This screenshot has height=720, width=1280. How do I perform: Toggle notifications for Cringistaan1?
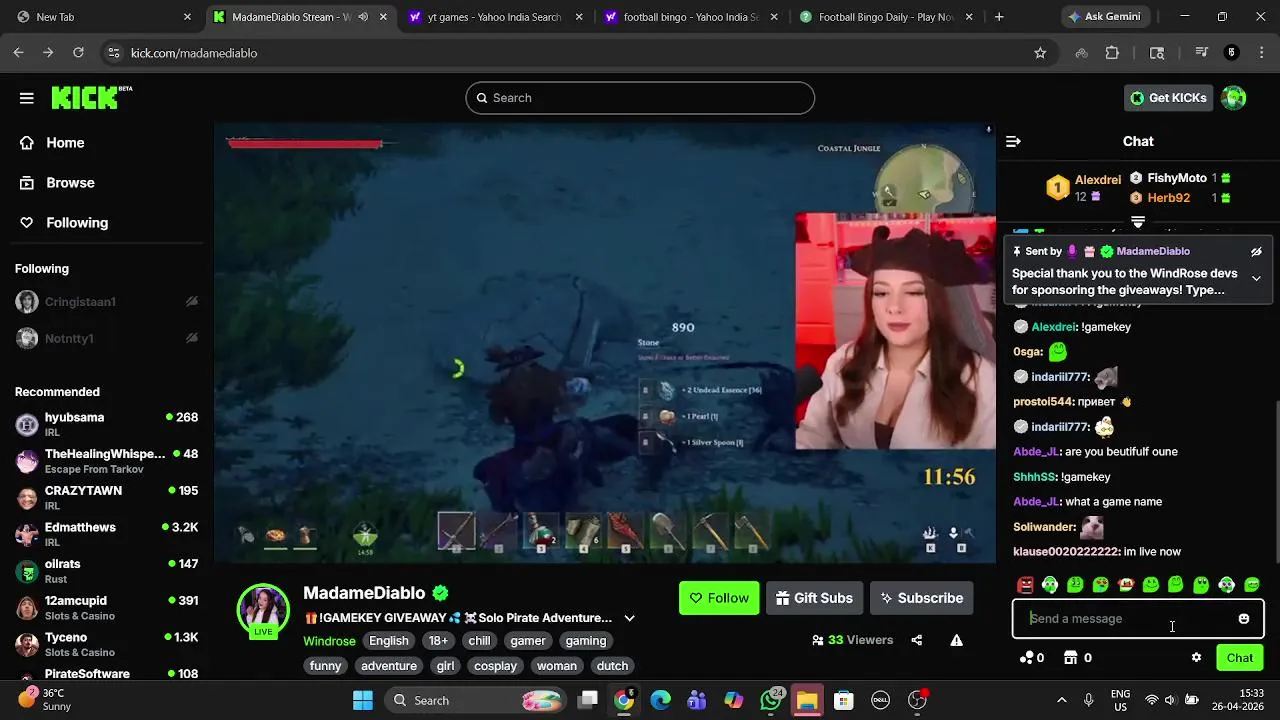(x=192, y=302)
